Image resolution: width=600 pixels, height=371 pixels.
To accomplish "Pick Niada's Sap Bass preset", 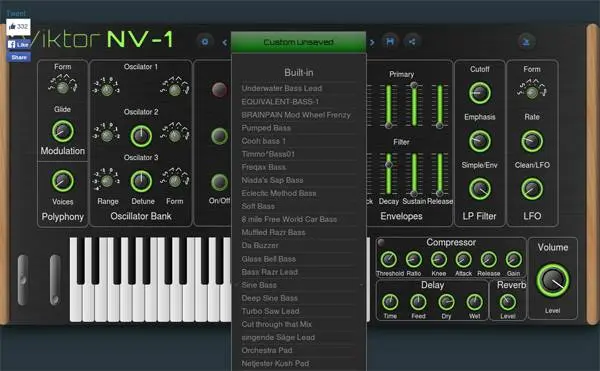I will tap(298, 180).
